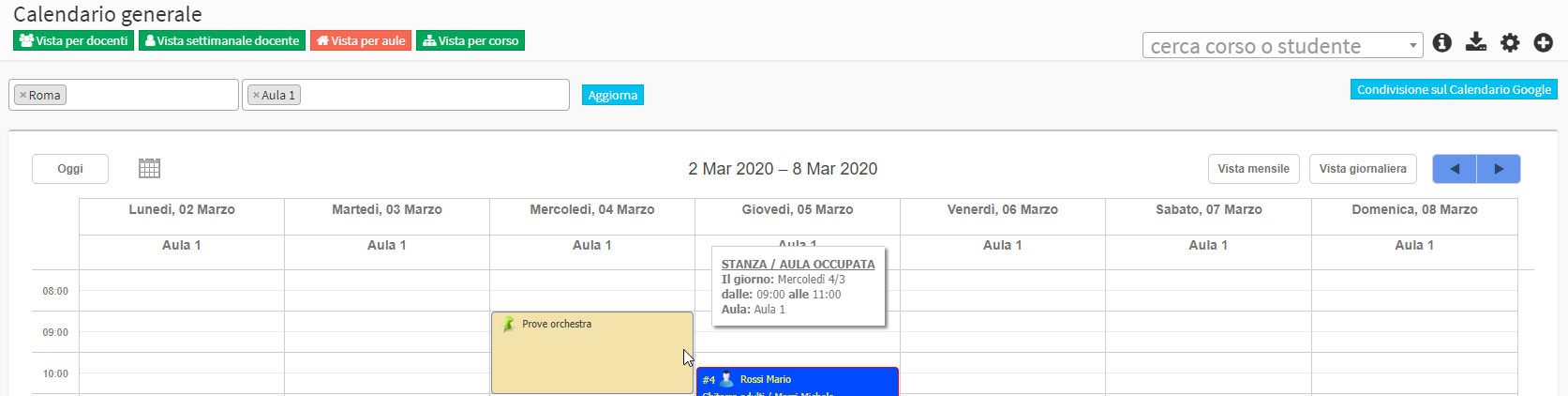The image size is (1568, 396).
Task: Open the Prove orchestra event
Action: 592,353
